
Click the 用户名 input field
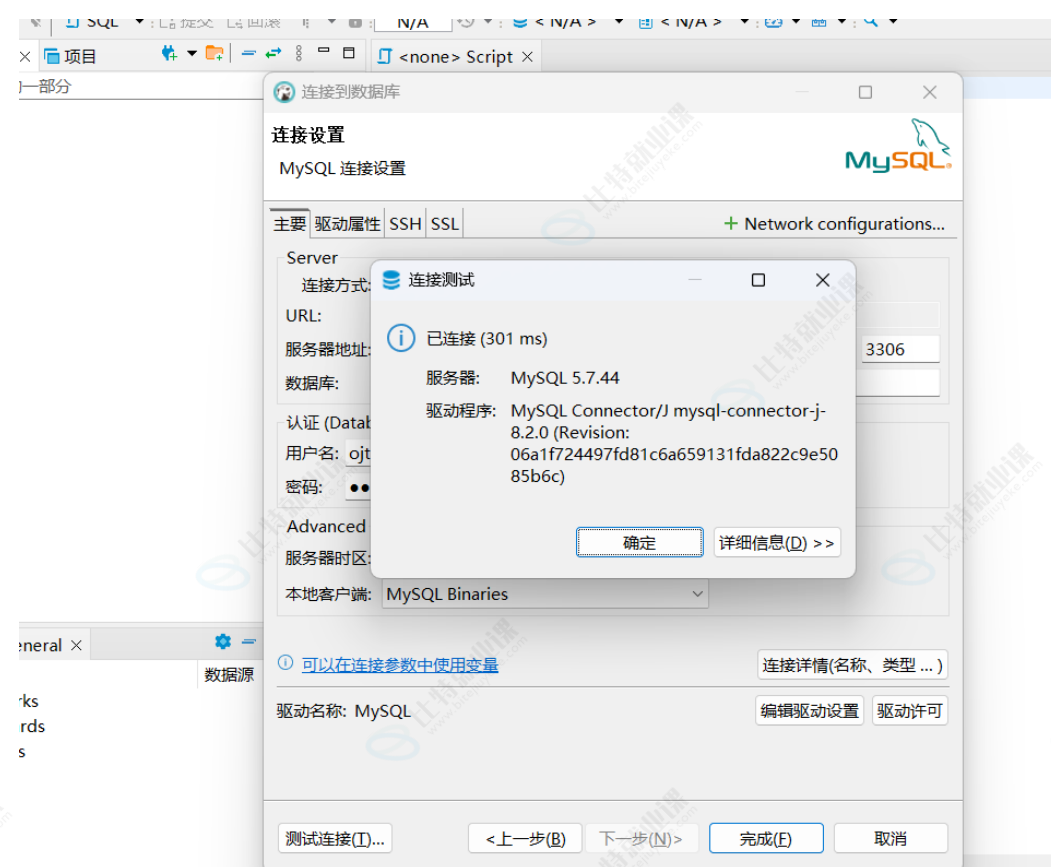[x=358, y=453]
